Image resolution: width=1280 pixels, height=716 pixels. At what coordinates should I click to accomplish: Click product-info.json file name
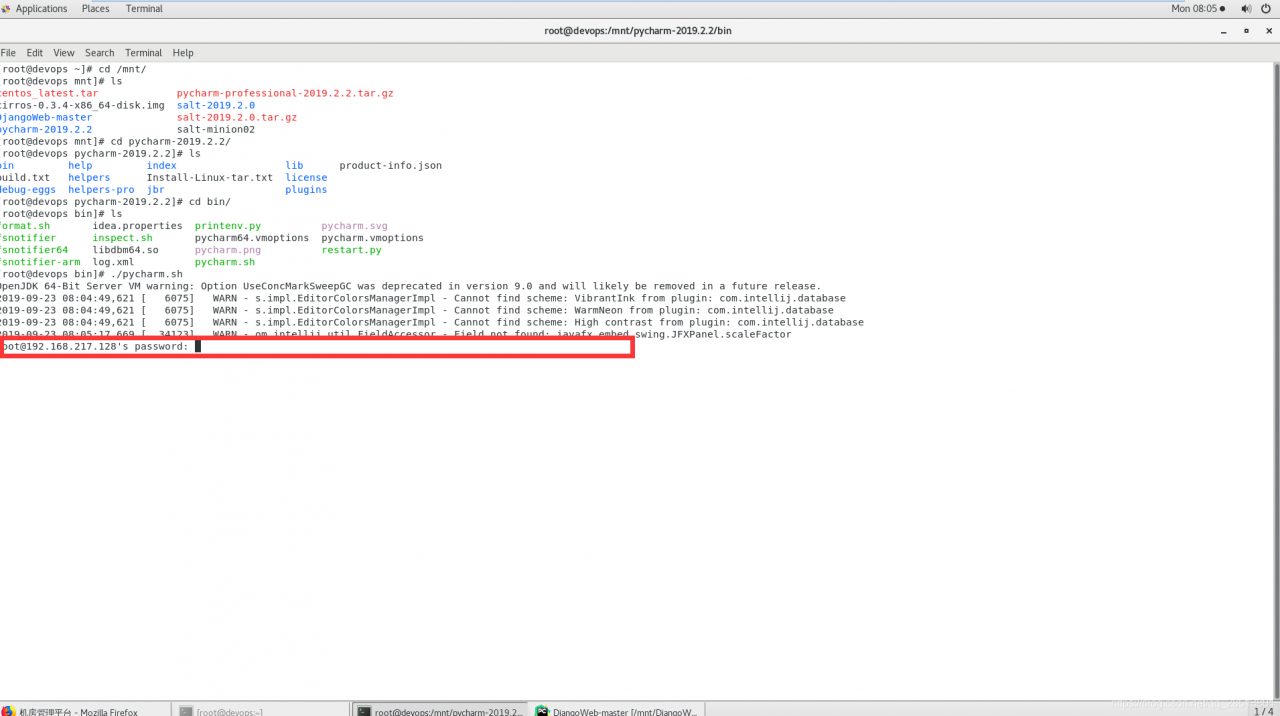(x=390, y=165)
